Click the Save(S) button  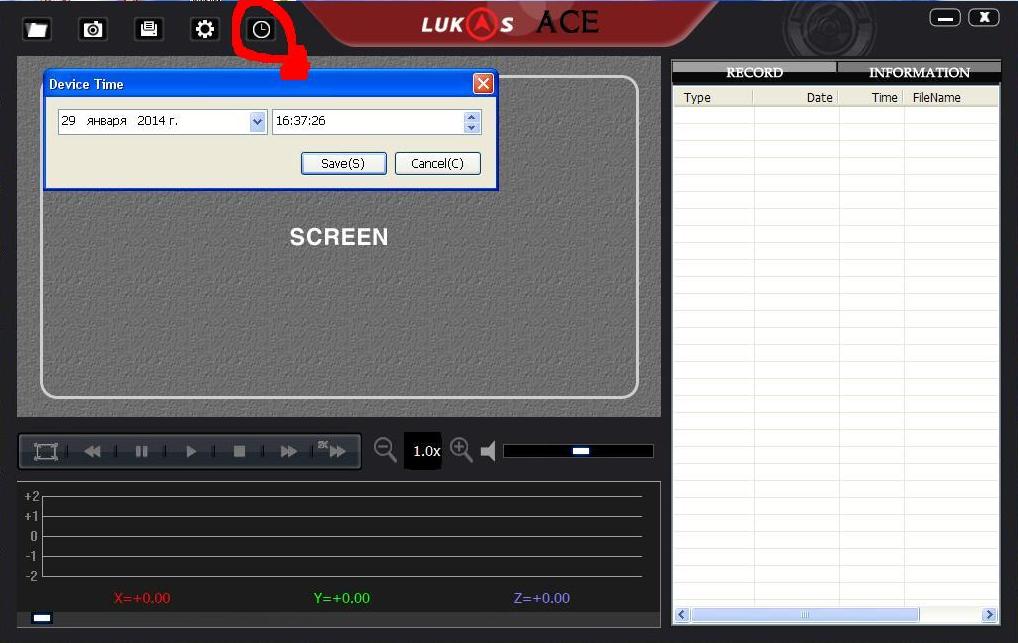343,163
